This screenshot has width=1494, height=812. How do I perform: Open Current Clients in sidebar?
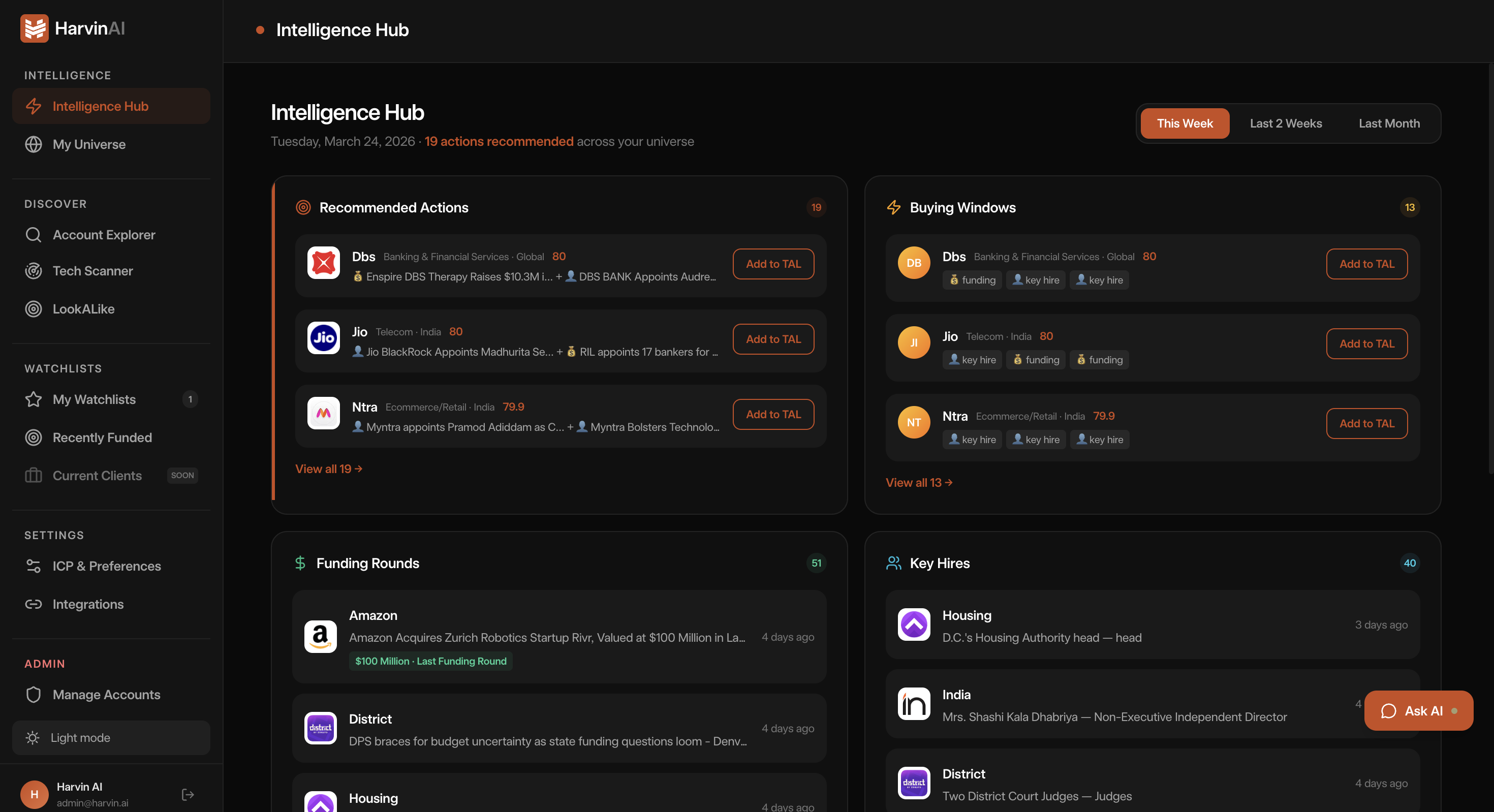(x=111, y=476)
